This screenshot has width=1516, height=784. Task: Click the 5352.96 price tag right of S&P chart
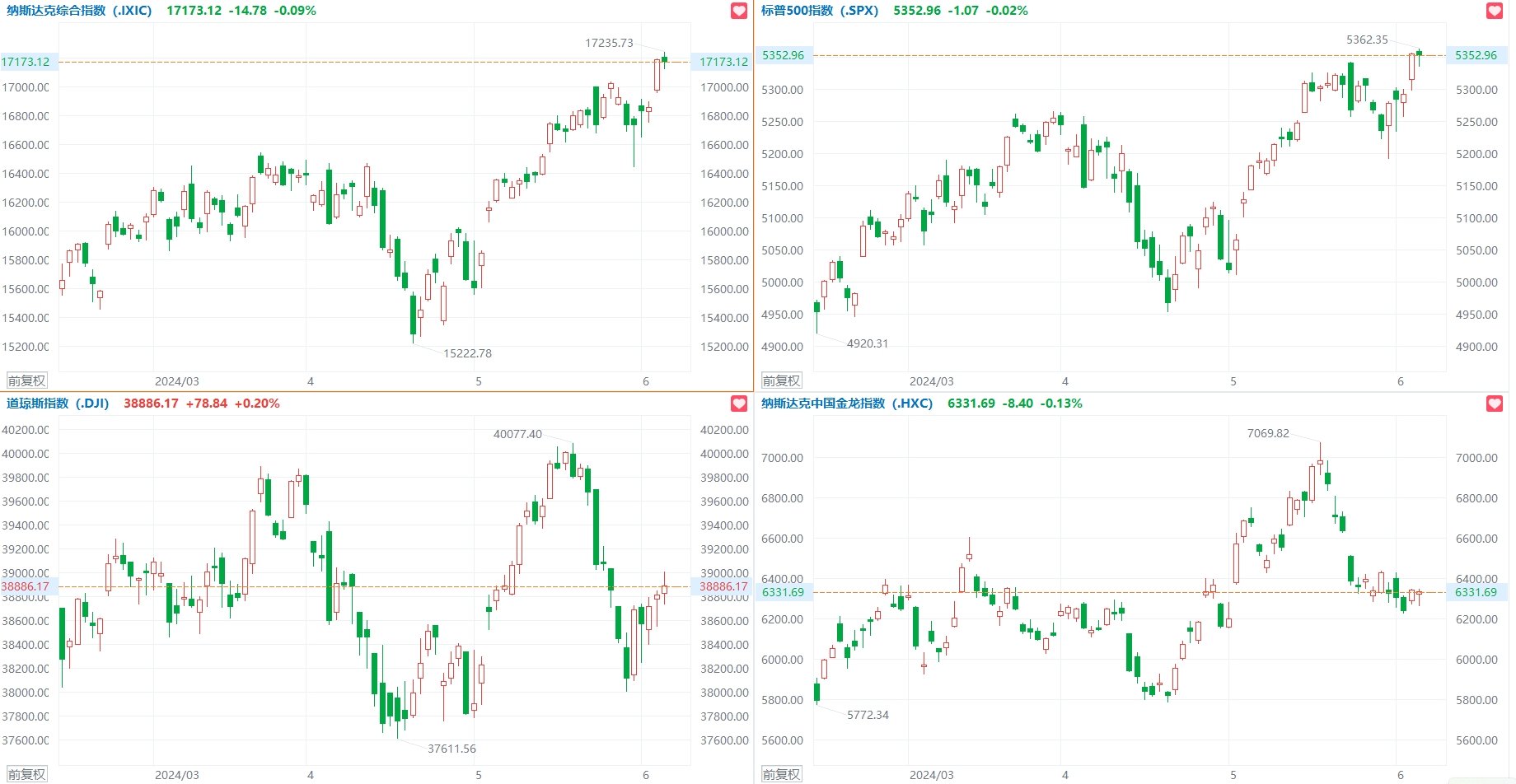click(1476, 55)
